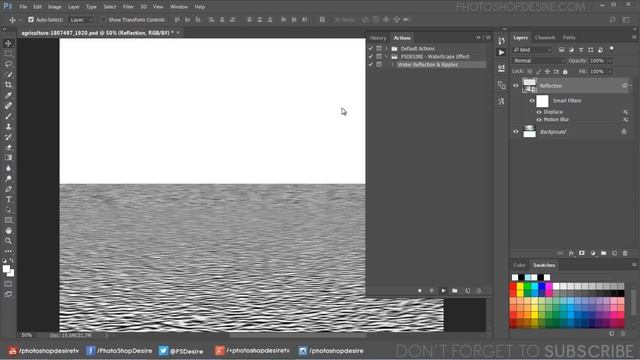Open Normal blend mode dropdown

pos(538,61)
